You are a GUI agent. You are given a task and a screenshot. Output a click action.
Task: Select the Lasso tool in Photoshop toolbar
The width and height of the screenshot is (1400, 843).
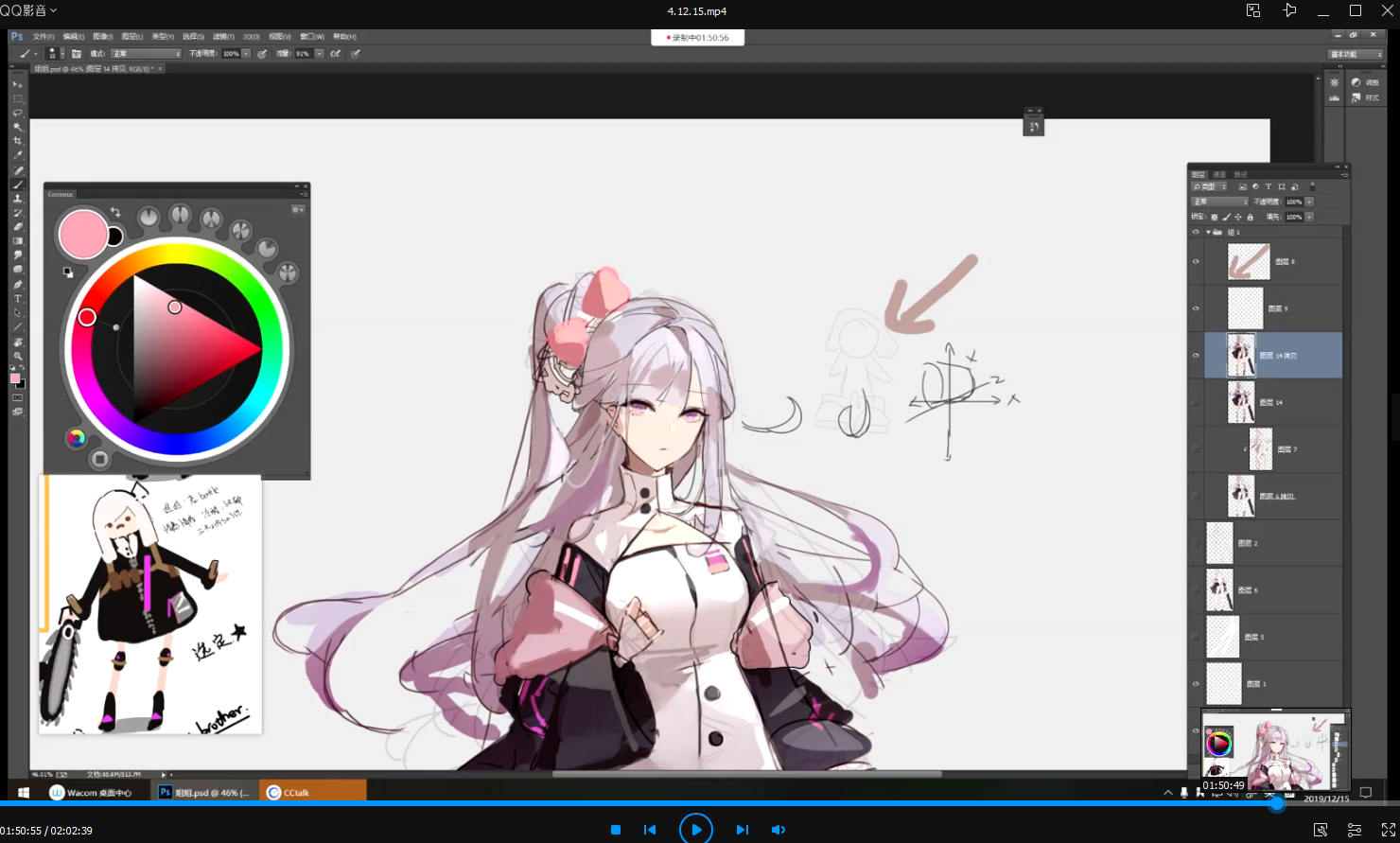pyautogui.click(x=17, y=113)
